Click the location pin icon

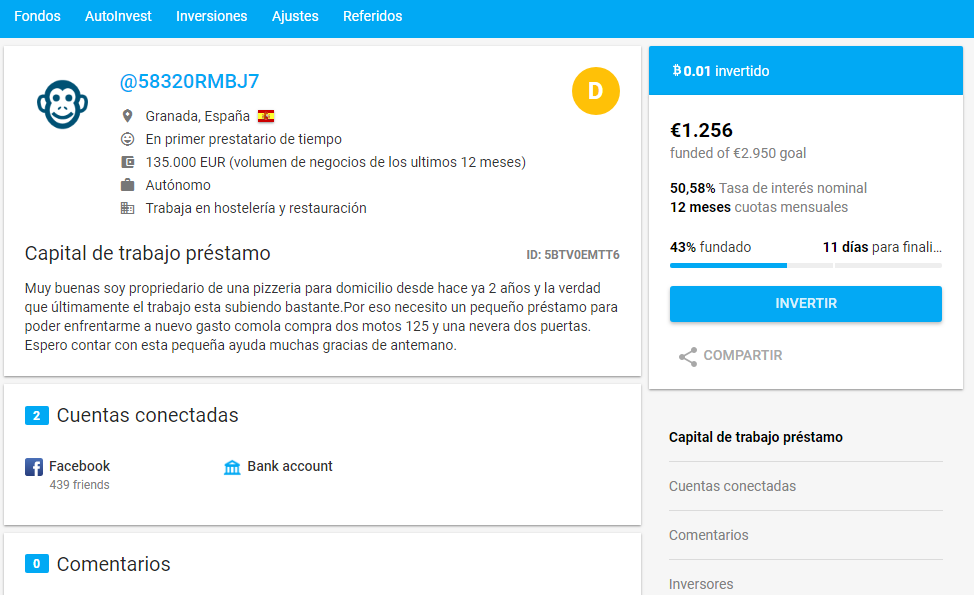(x=126, y=115)
